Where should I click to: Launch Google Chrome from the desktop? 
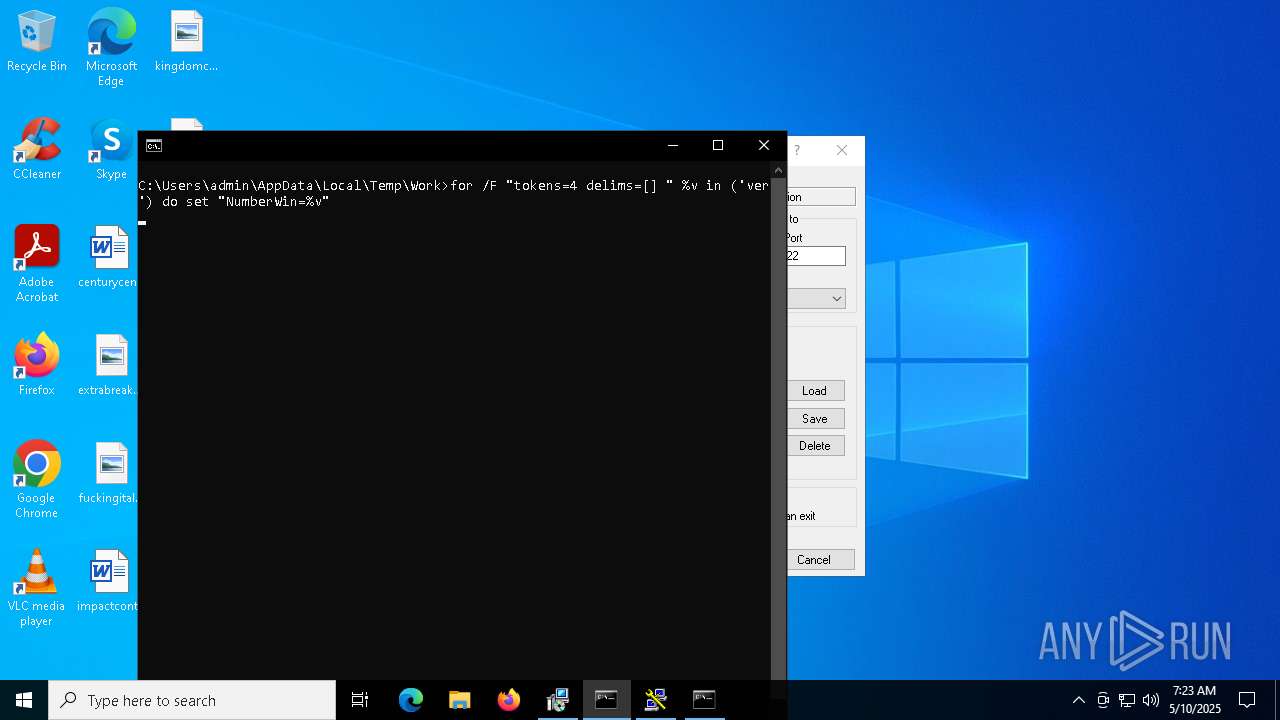(37, 480)
